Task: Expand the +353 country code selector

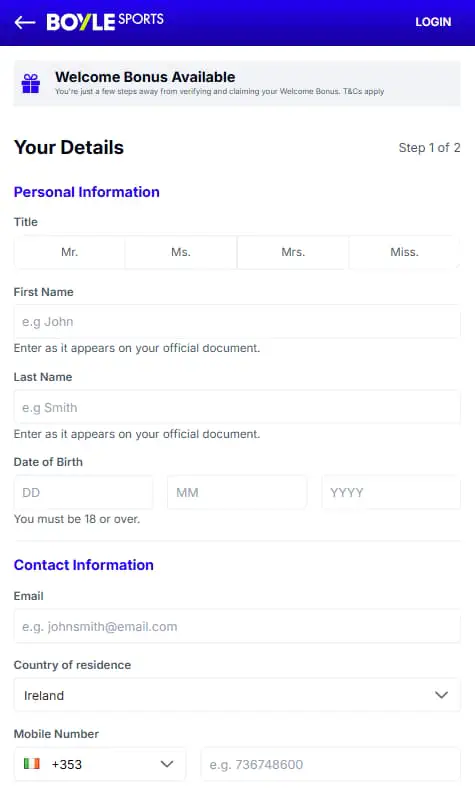Action: [99, 764]
